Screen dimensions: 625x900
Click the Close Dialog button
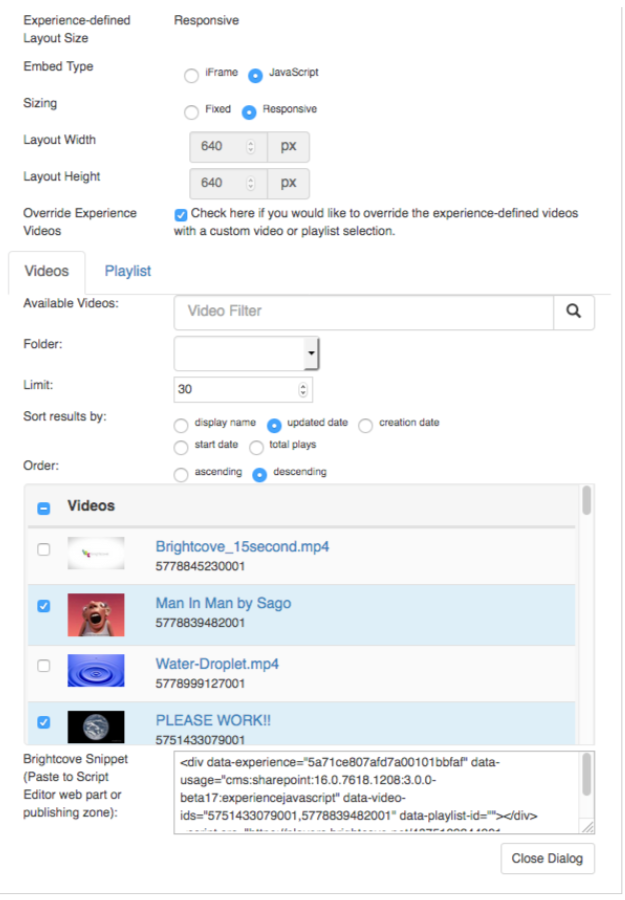(548, 859)
